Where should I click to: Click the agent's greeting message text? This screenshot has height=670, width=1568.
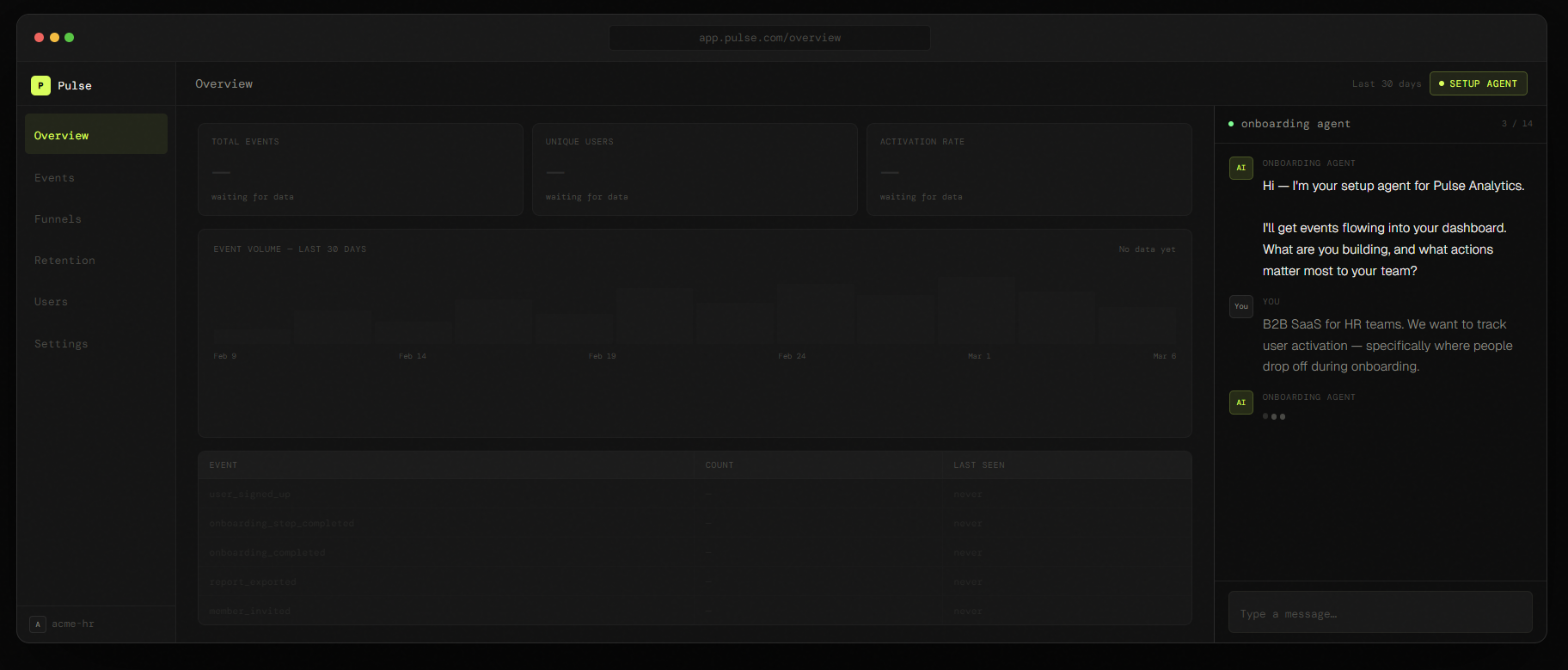(x=1393, y=228)
